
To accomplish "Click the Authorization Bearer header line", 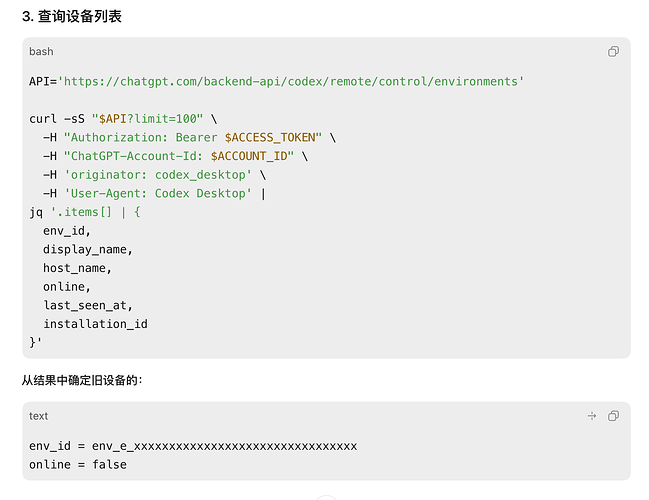I will point(189,137).
